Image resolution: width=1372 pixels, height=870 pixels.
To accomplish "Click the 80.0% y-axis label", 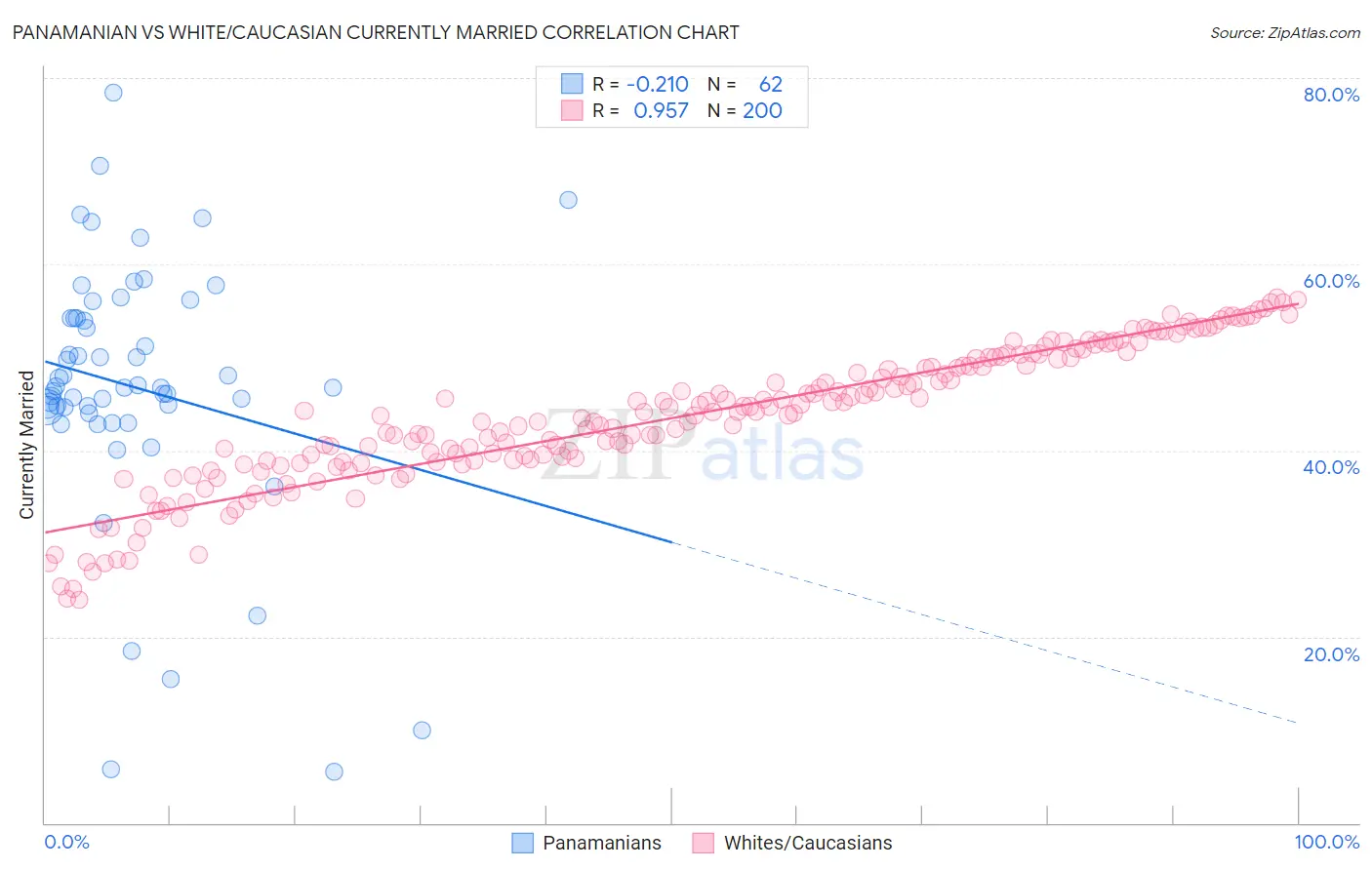I will tap(1331, 95).
